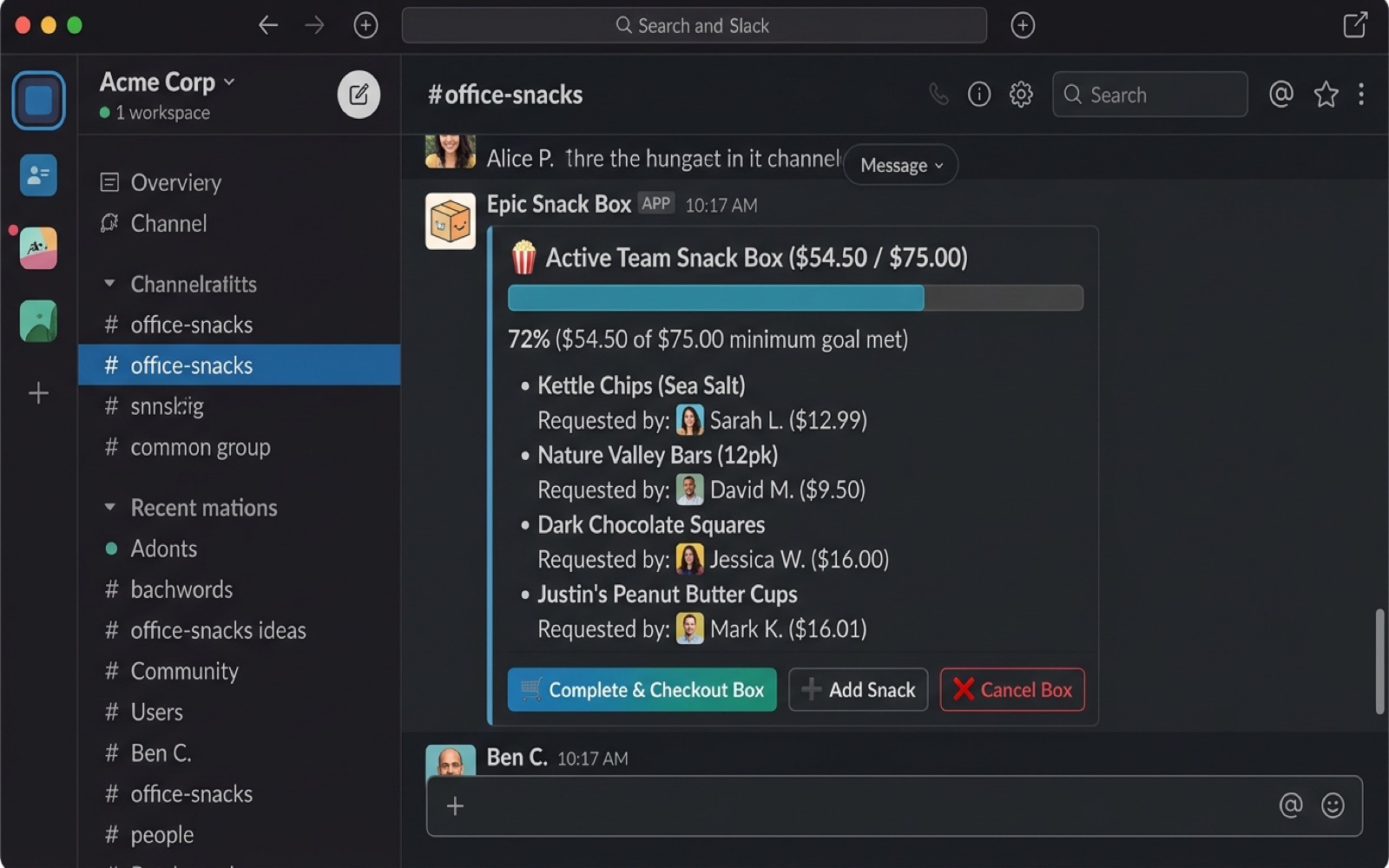This screenshot has height=868, width=1389.
Task: Click 'Kettle Chips (Sea Salt)' item
Action: coord(641,385)
